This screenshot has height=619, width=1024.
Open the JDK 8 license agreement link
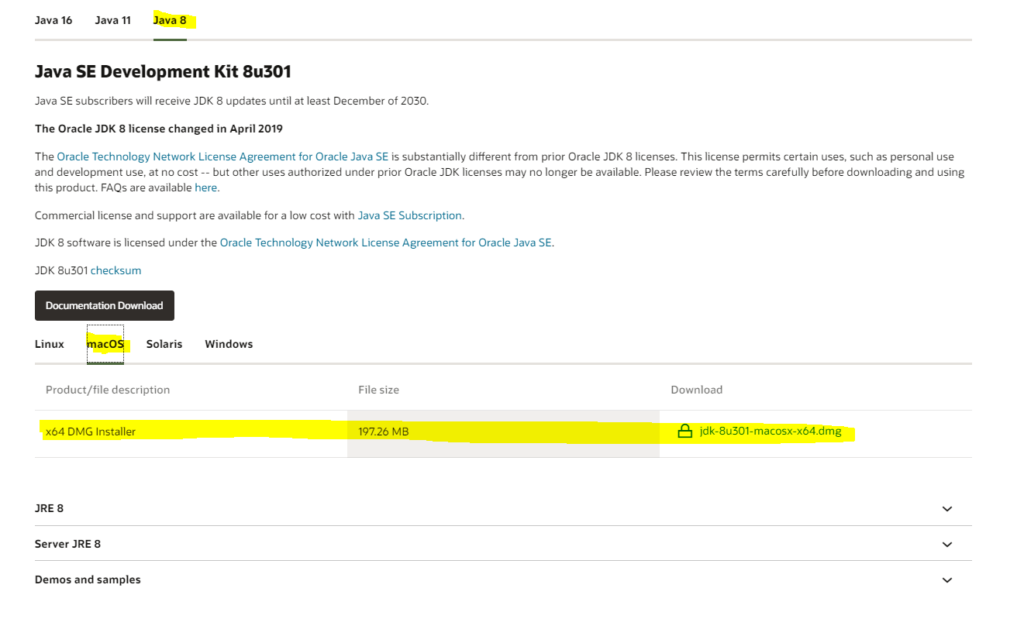coord(386,241)
